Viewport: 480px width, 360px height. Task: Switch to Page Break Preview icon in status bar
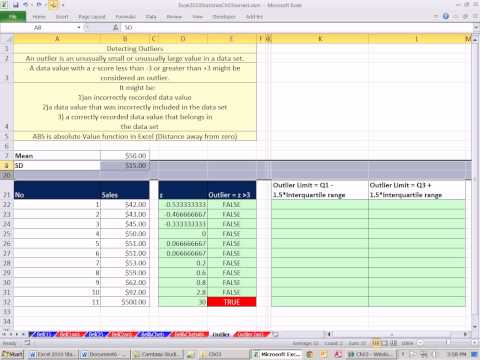click(393, 343)
